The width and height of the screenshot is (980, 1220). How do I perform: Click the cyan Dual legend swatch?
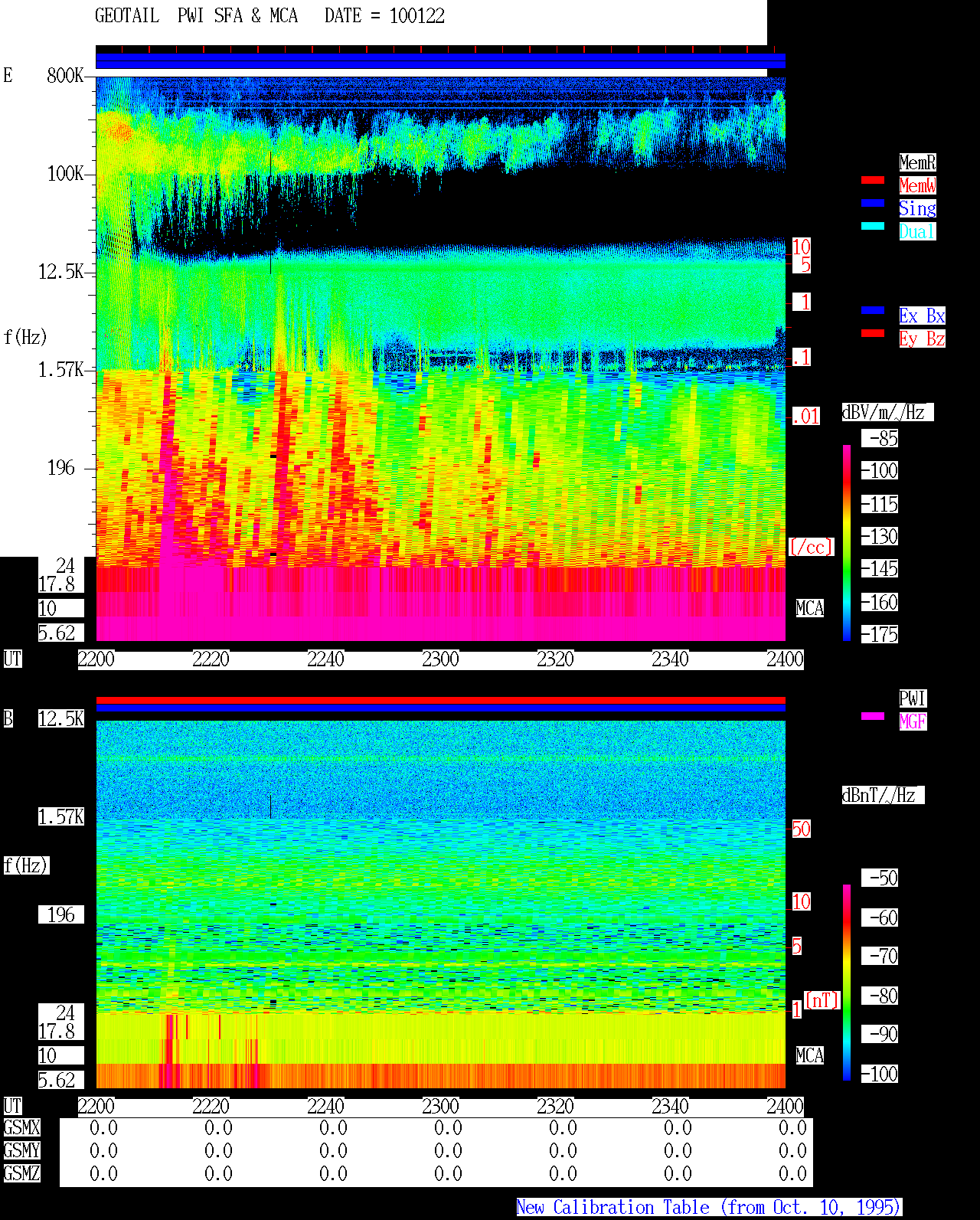(873, 226)
